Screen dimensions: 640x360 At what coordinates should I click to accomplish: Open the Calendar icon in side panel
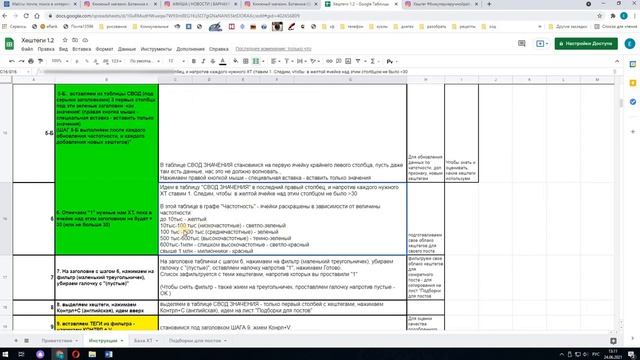pos(633,64)
